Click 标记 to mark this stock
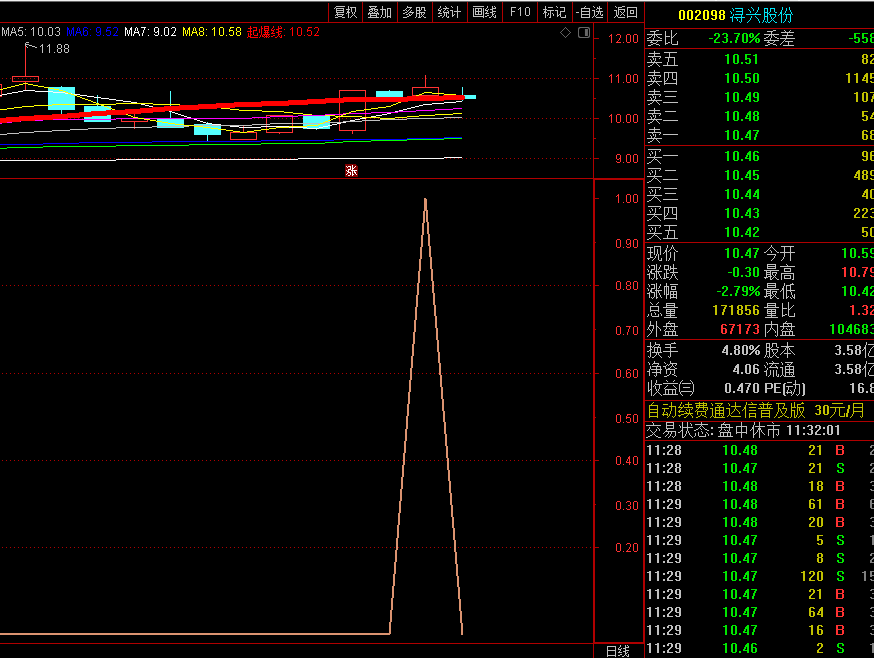Screen dimensions: 874x658 (x=554, y=12)
